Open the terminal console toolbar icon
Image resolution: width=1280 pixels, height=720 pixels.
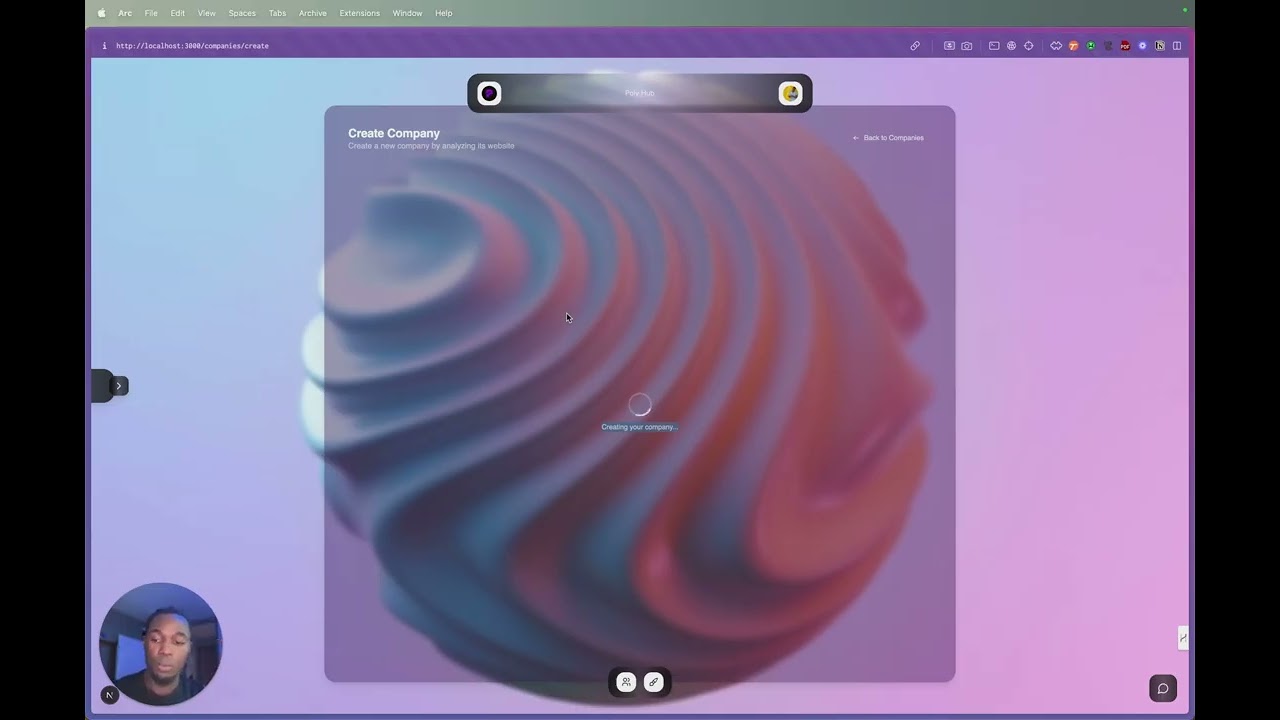[994, 46]
